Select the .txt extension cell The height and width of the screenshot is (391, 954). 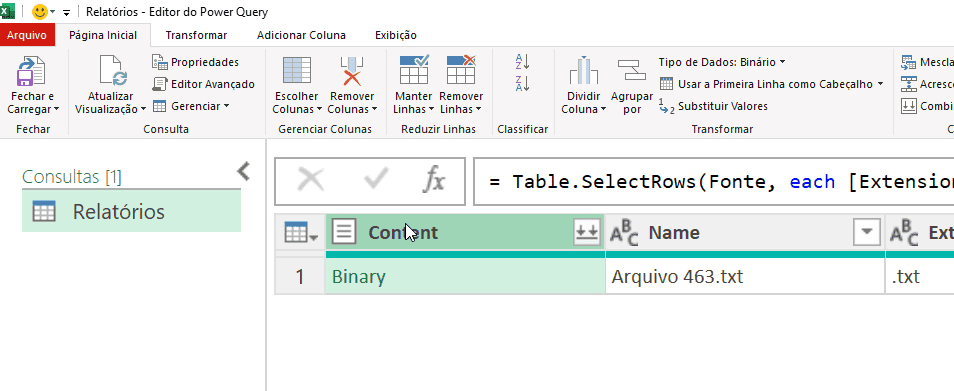(x=920, y=277)
